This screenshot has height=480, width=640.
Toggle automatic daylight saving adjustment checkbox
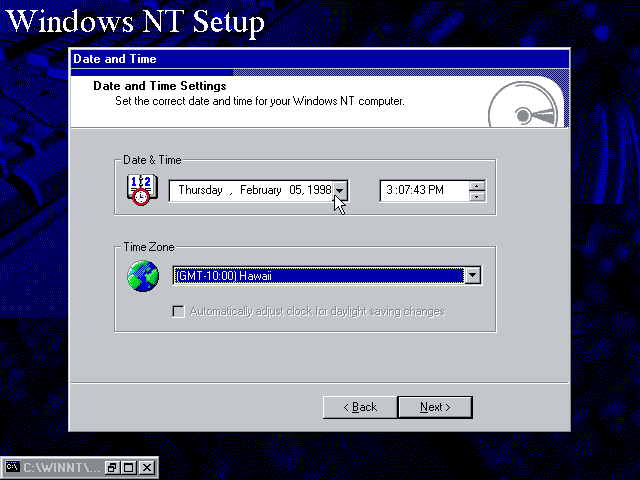pyautogui.click(x=178, y=311)
